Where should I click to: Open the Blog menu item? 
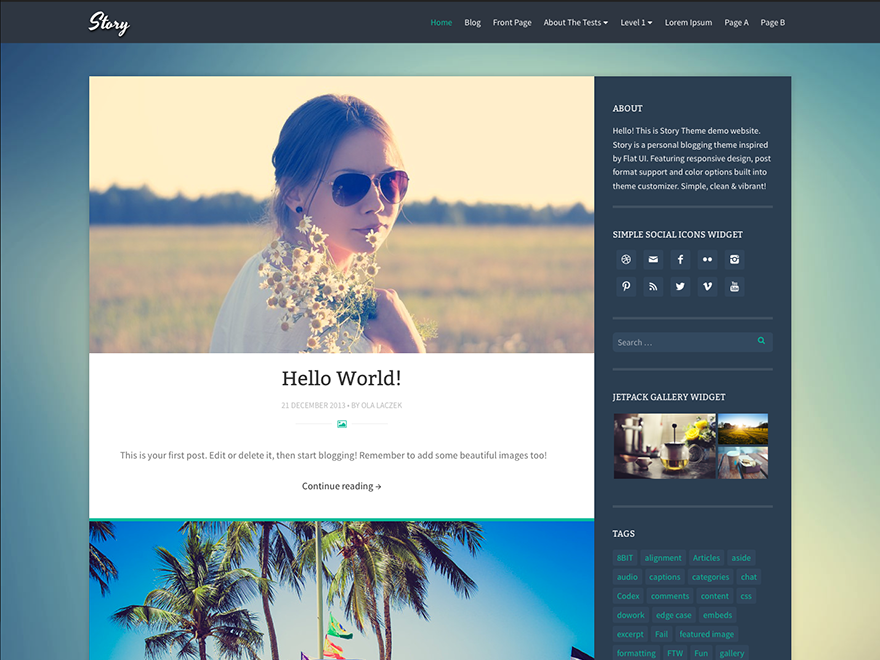[x=472, y=22]
